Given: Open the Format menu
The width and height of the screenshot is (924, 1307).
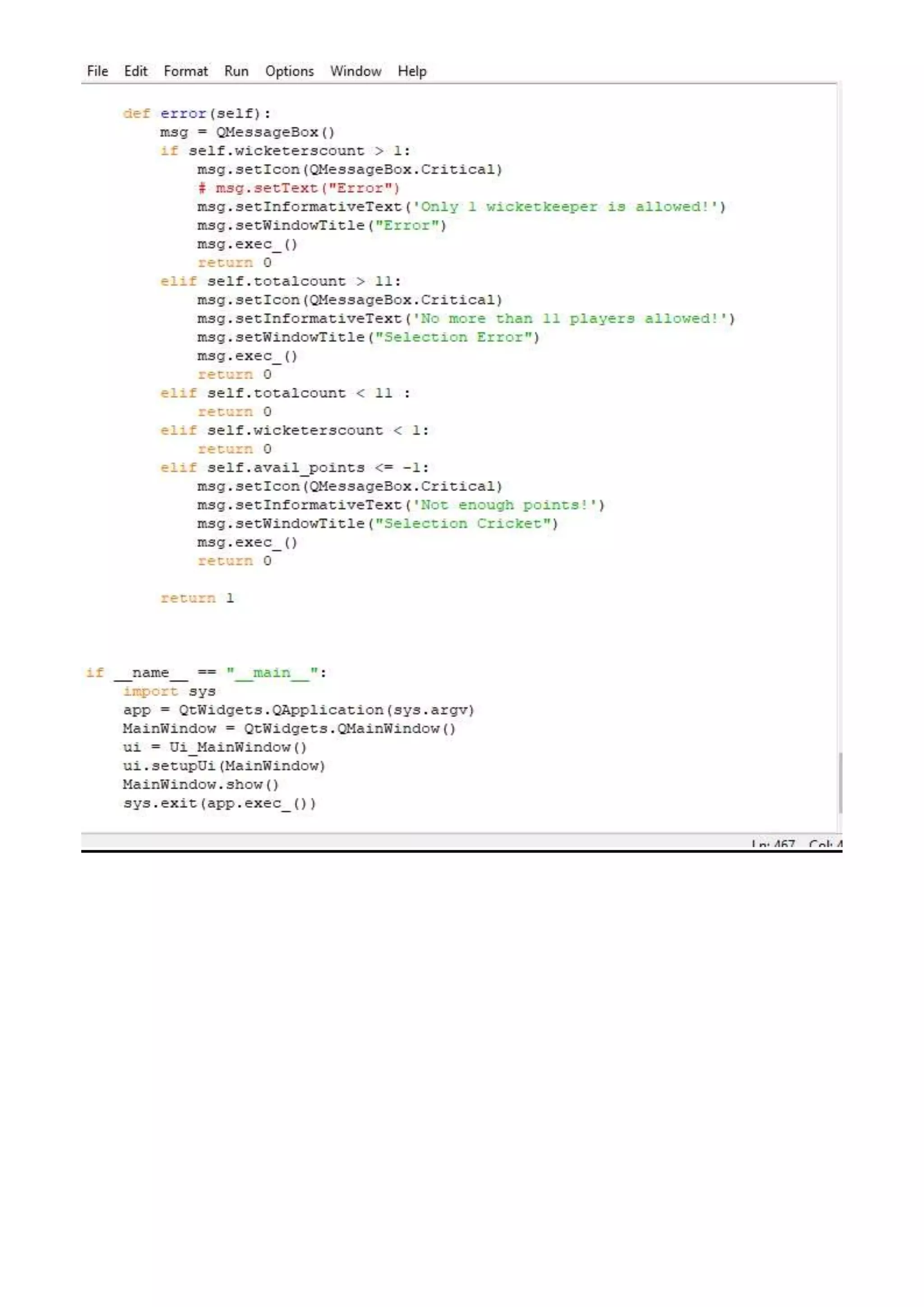Looking at the screenshot, I should pos(185,71).
